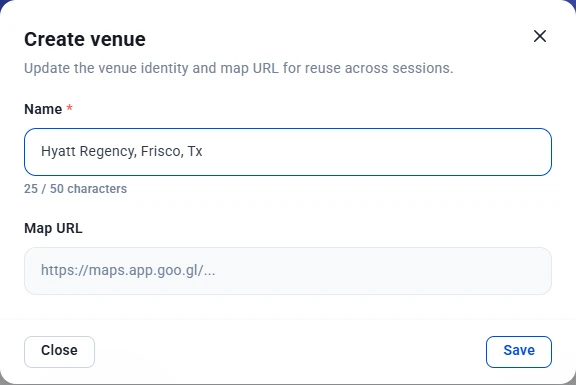This screenshot has height=385, width=576.
Task: Save the new venue
Action: click(x=519, y=352)
